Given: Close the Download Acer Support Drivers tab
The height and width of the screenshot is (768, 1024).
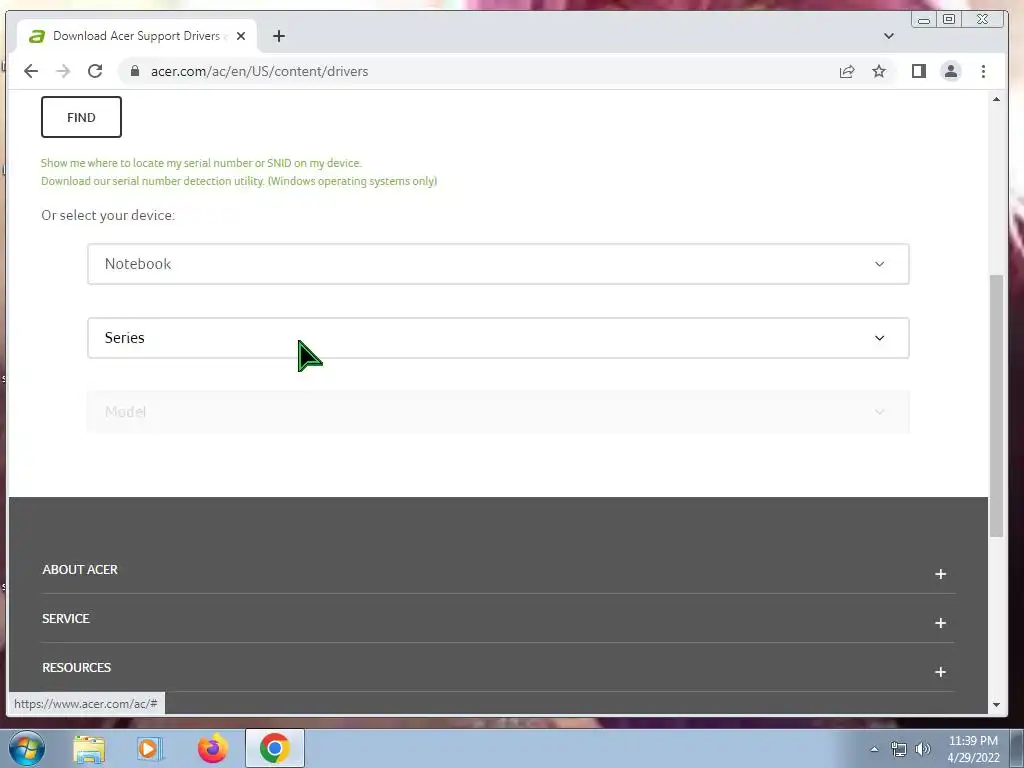Looking at the screenshot, I should click(241, 36).
